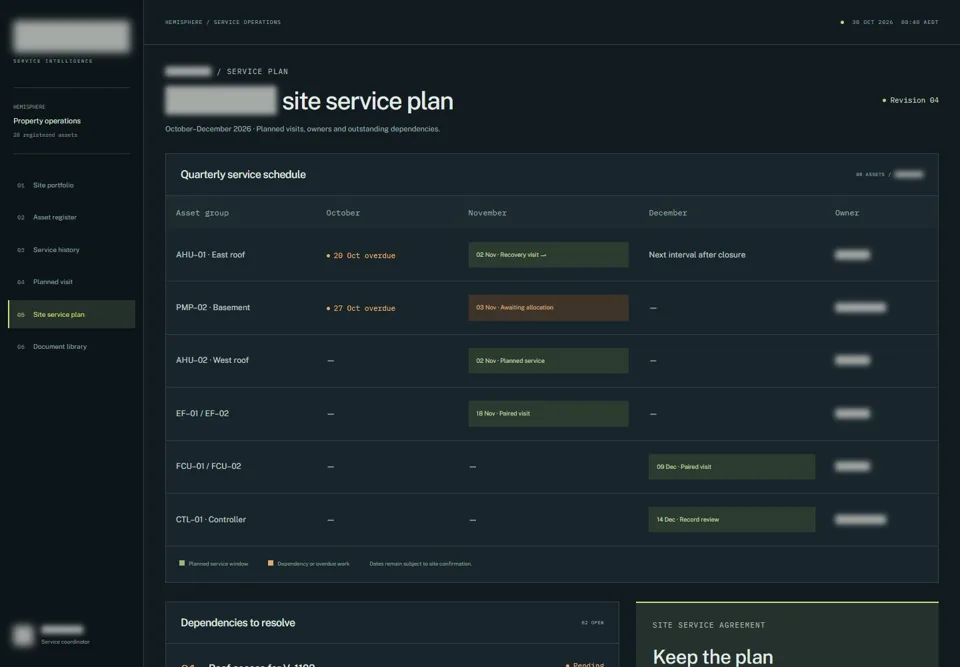Select the 02 Nov Planned service block
The height and width of the screenshot is (667, 960).
pos(548,361)
